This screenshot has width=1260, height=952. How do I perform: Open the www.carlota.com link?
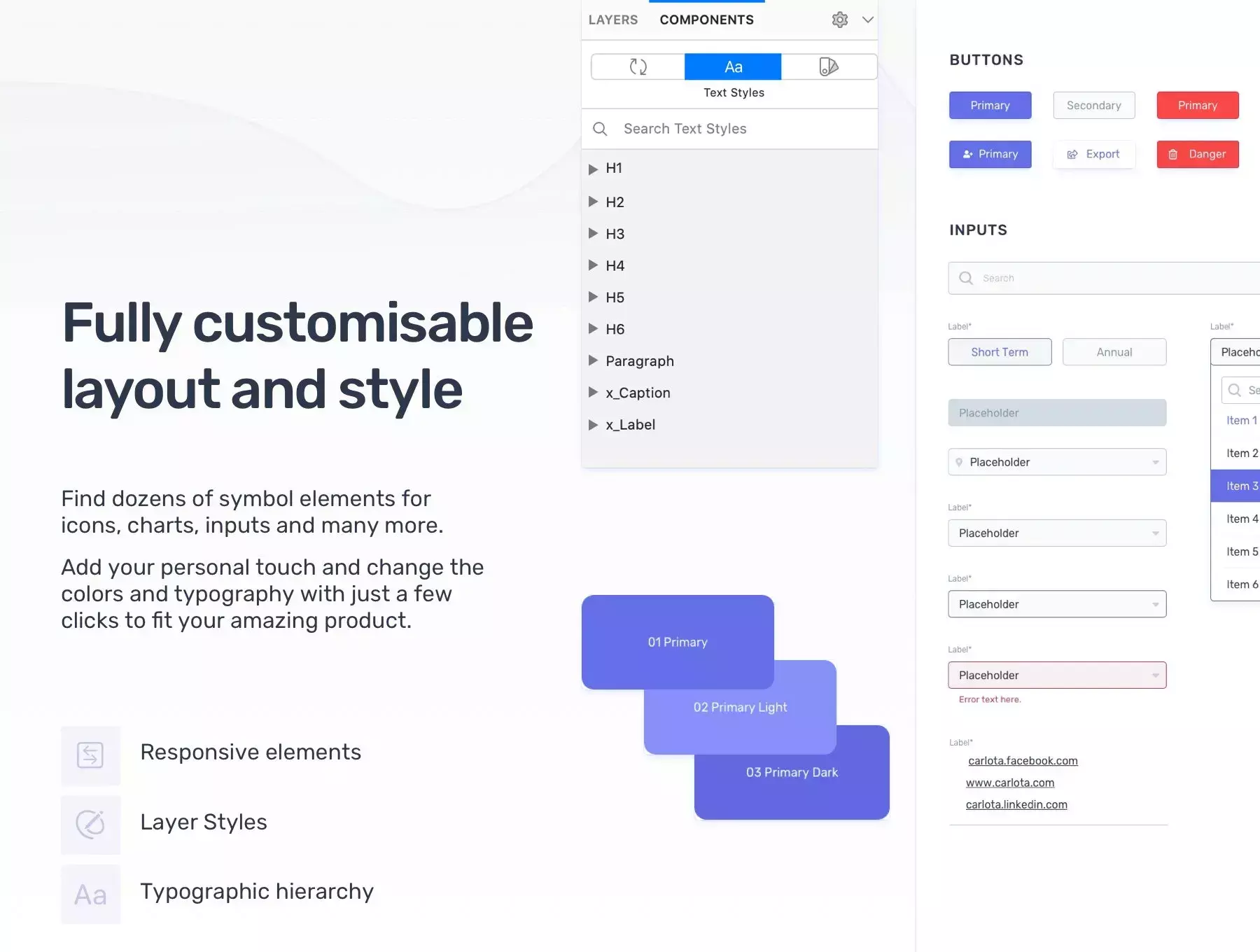coord(1010,783)
